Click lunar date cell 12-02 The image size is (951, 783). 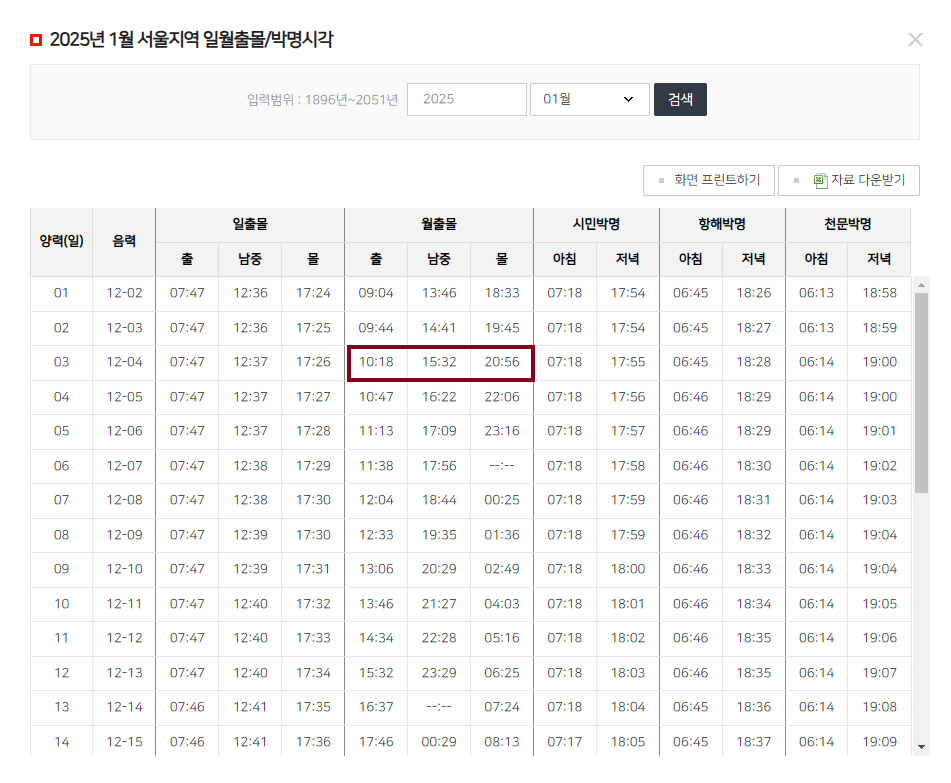(124, 294)
